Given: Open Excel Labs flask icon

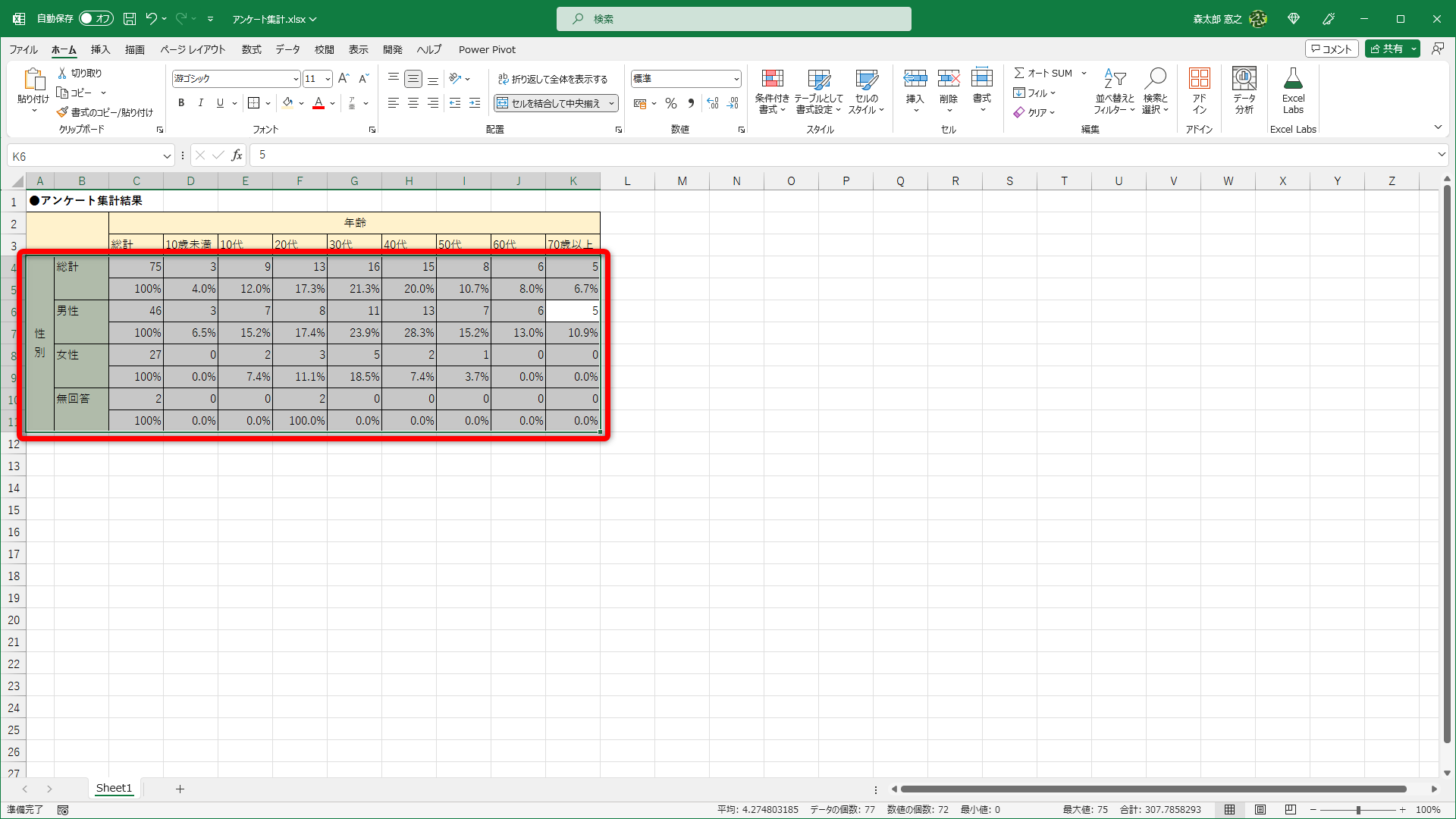Looking at the screenshot, I should 1293,79.
